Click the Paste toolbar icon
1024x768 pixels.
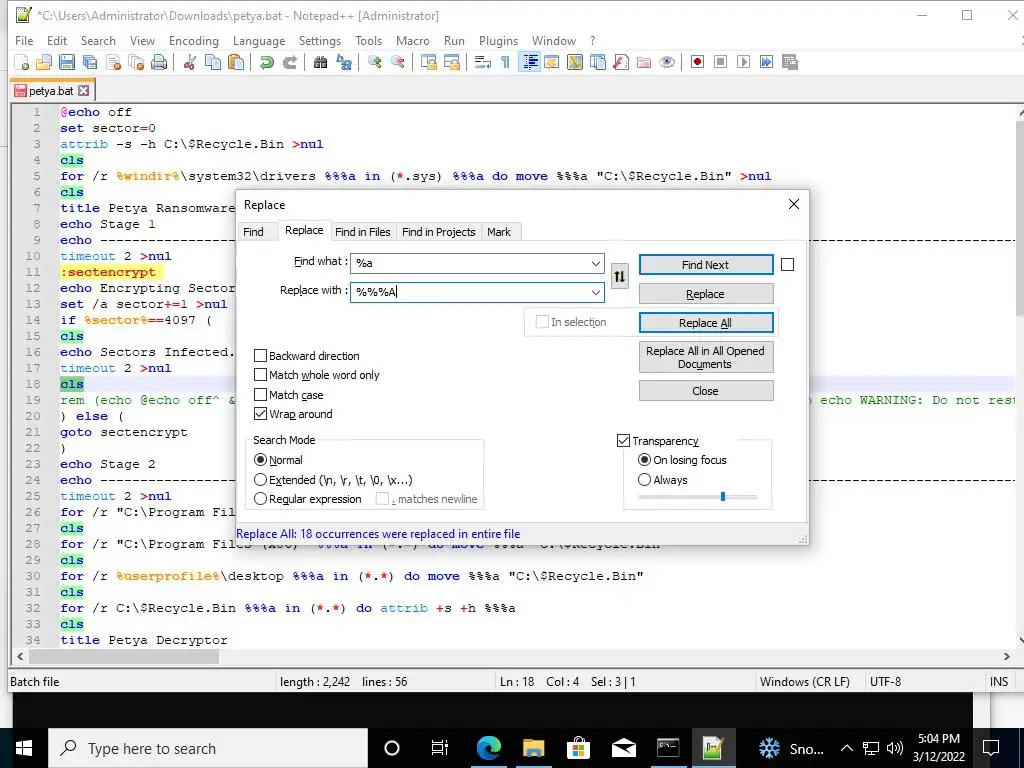pos(236,63)
